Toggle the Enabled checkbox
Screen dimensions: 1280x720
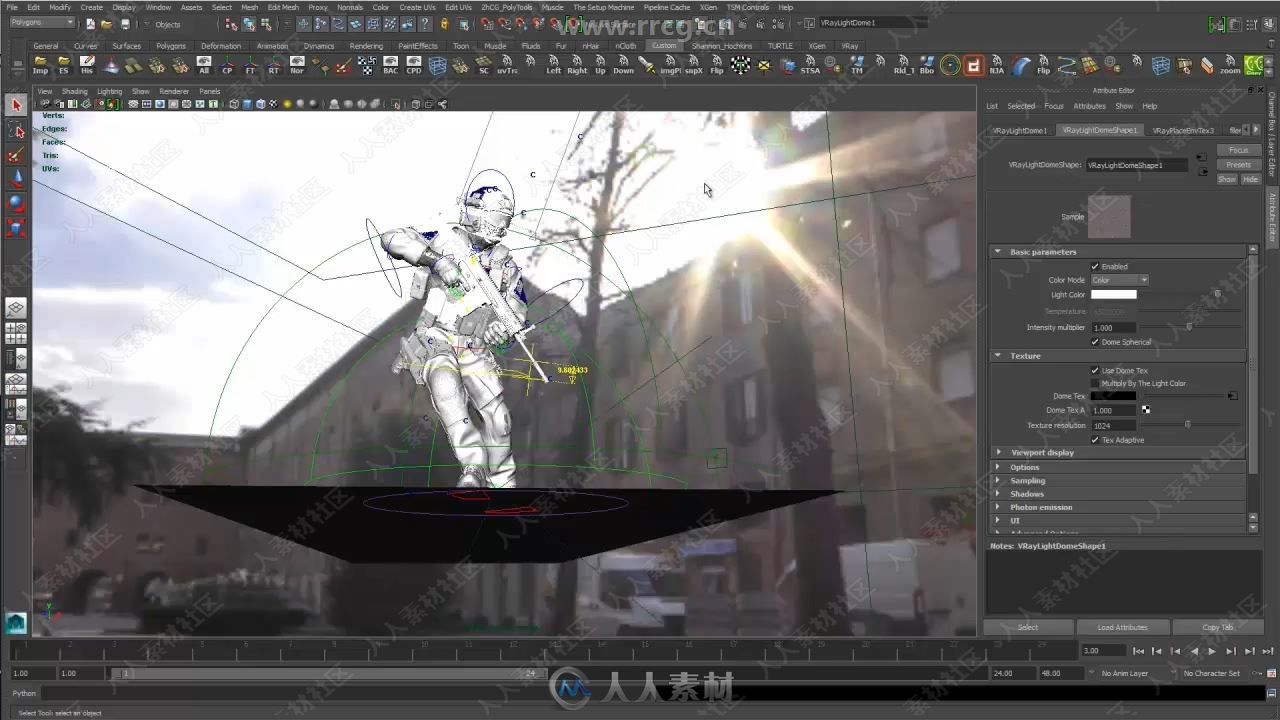1095,266
